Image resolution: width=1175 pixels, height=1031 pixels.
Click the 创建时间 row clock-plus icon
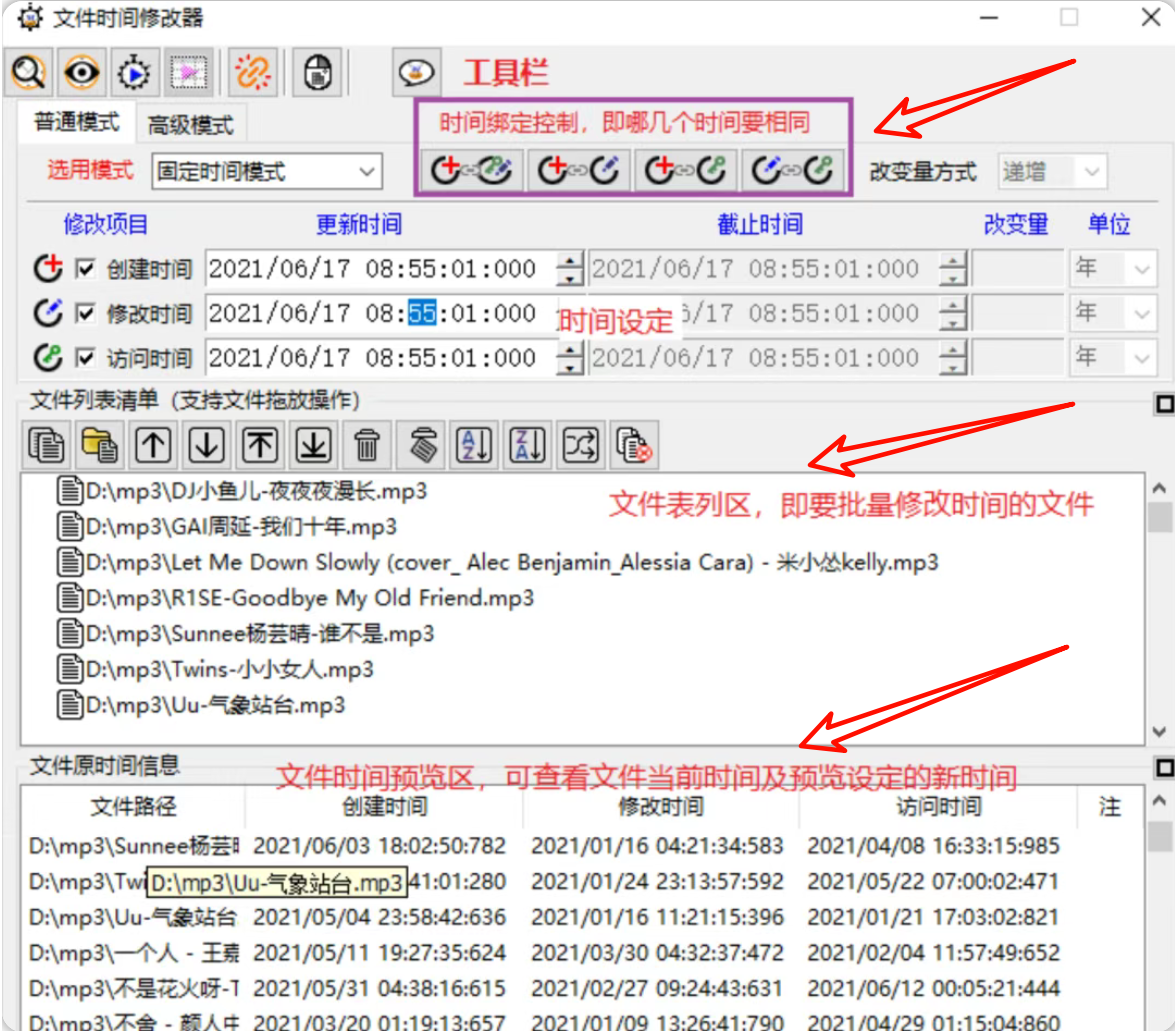(x=48, y=268)
